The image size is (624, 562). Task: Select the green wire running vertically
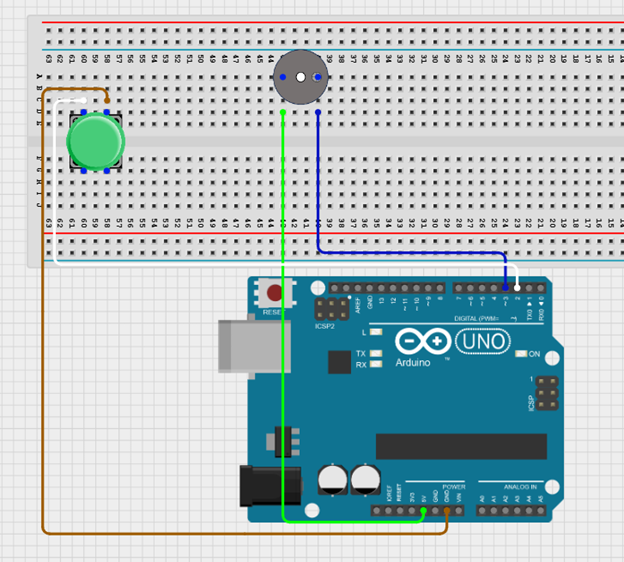click(x=283, y=318)
